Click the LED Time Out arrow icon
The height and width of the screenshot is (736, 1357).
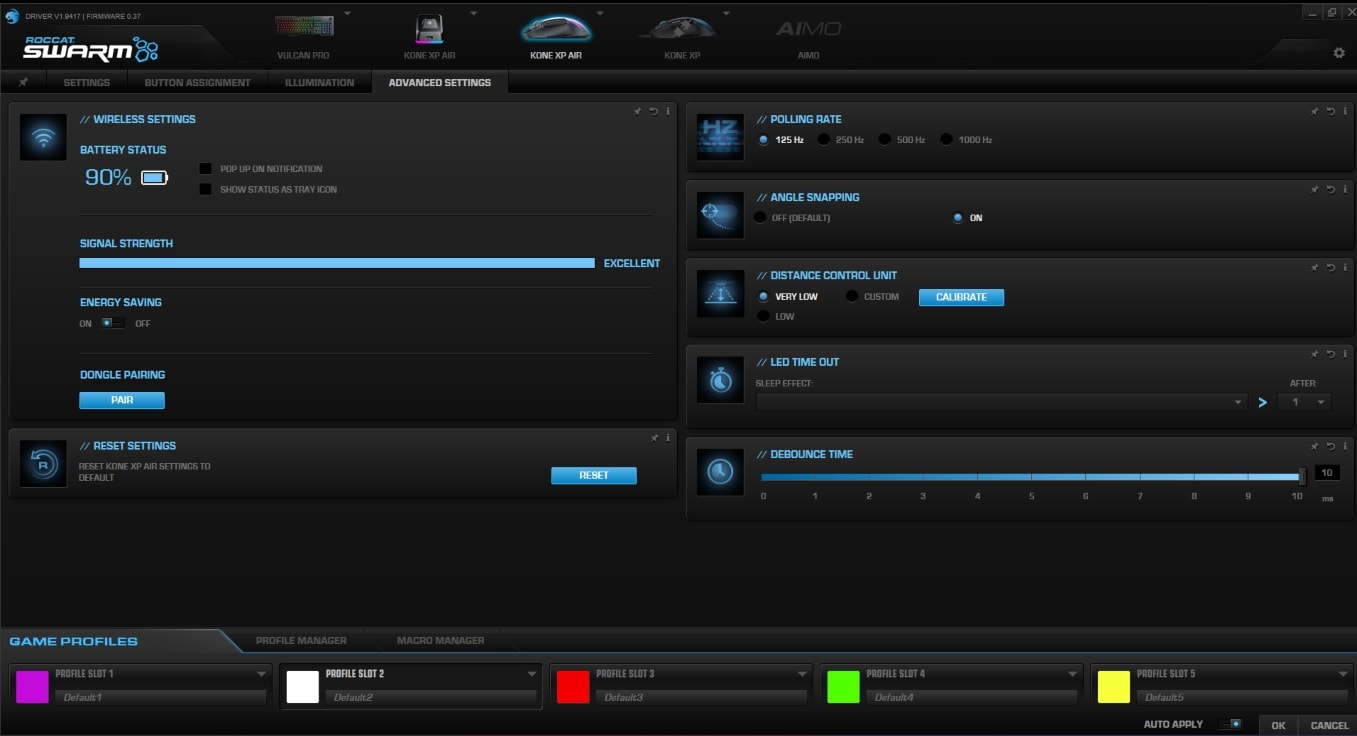click(1262, 402)
